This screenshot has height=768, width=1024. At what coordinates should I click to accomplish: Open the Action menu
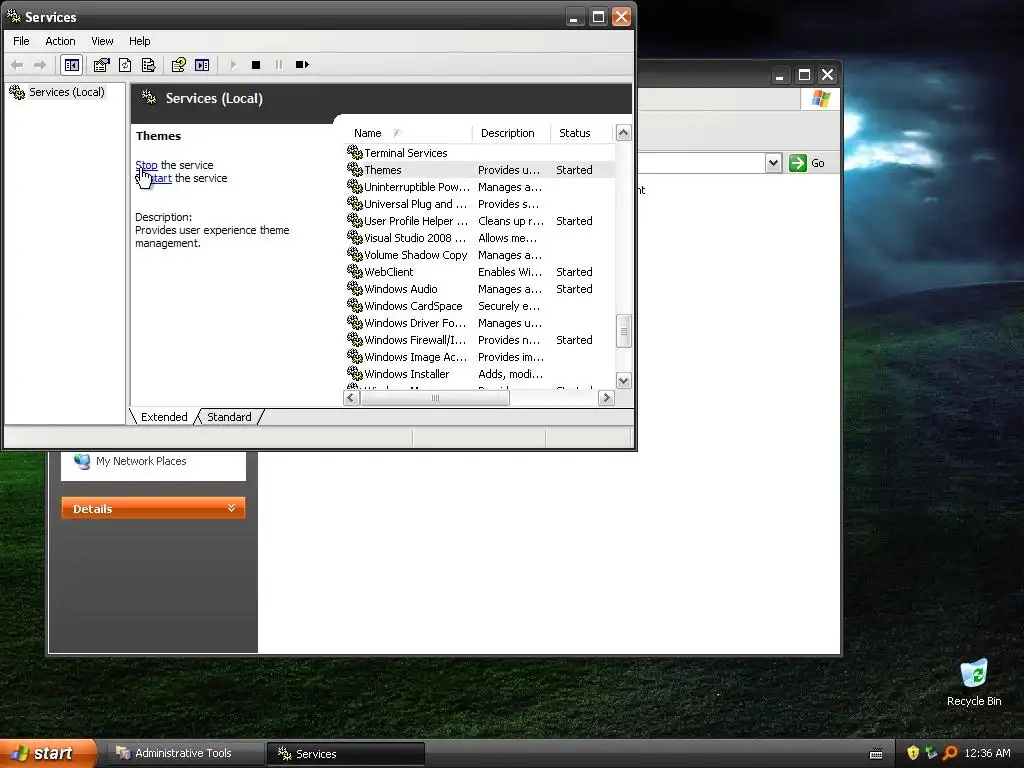pyautogui.click(x=60, y=41)
